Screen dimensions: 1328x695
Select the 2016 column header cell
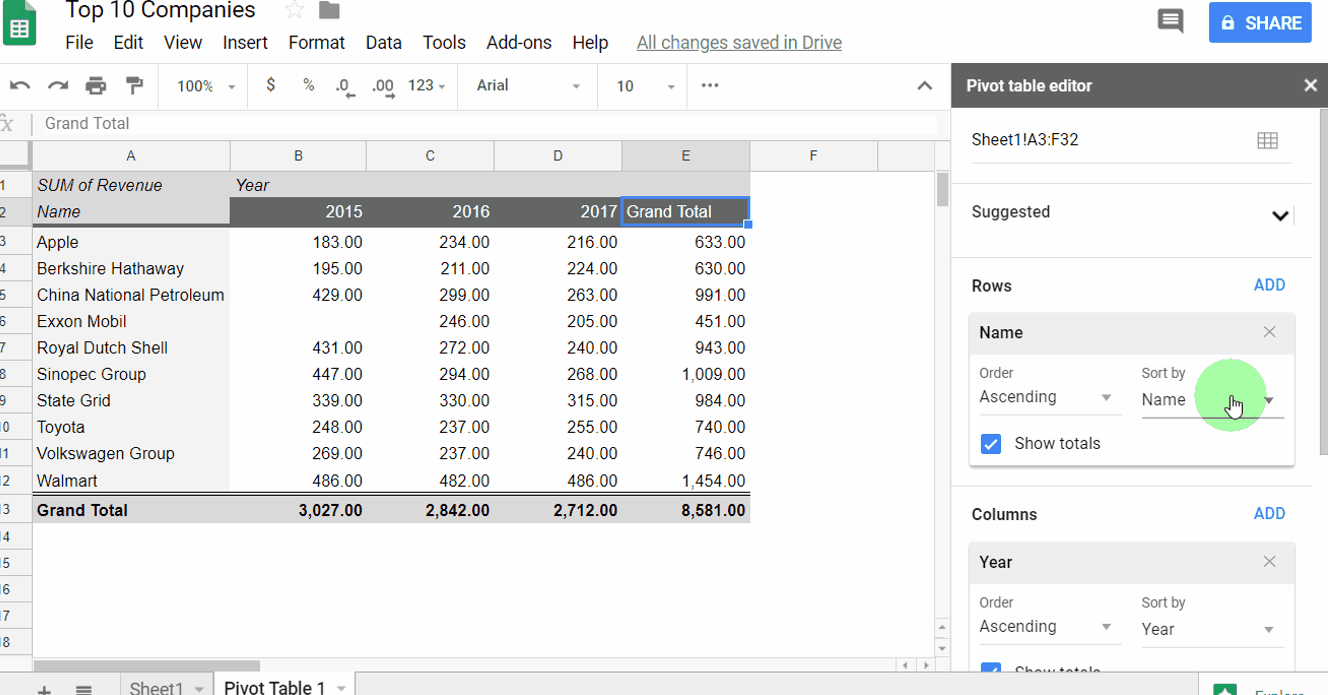430,212
